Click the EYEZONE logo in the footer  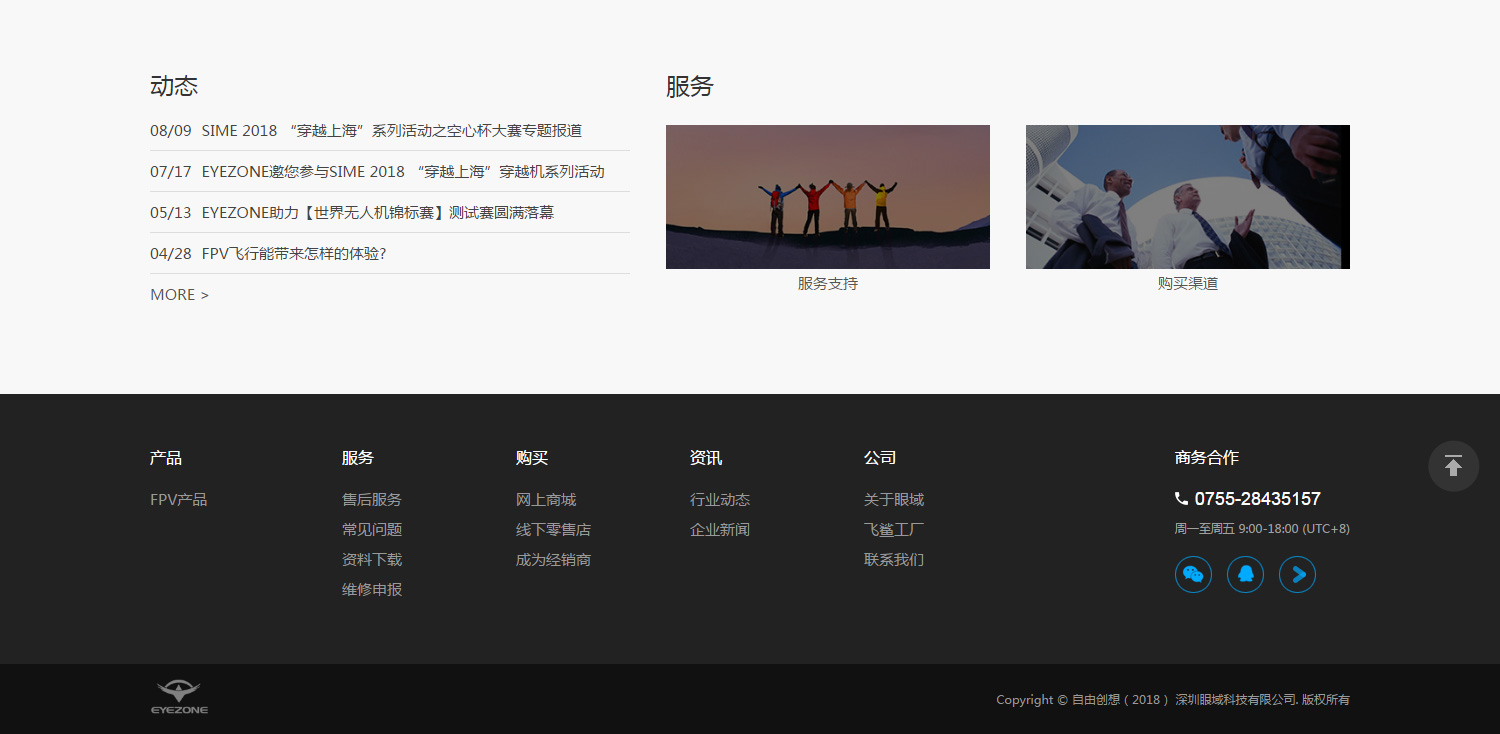click(179, 696)
